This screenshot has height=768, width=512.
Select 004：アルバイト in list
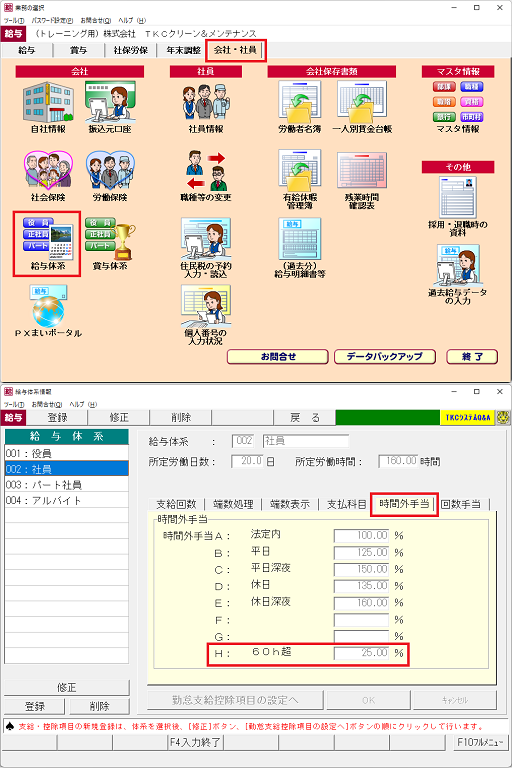point(67,500)
